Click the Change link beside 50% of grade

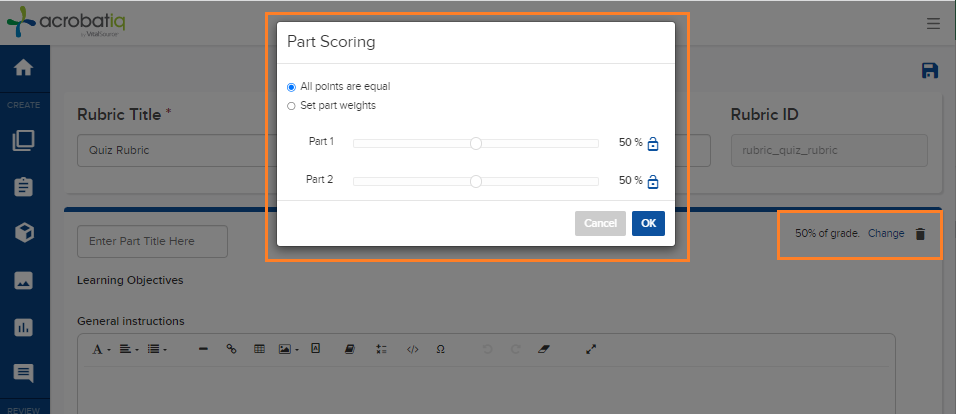[886, 234]
